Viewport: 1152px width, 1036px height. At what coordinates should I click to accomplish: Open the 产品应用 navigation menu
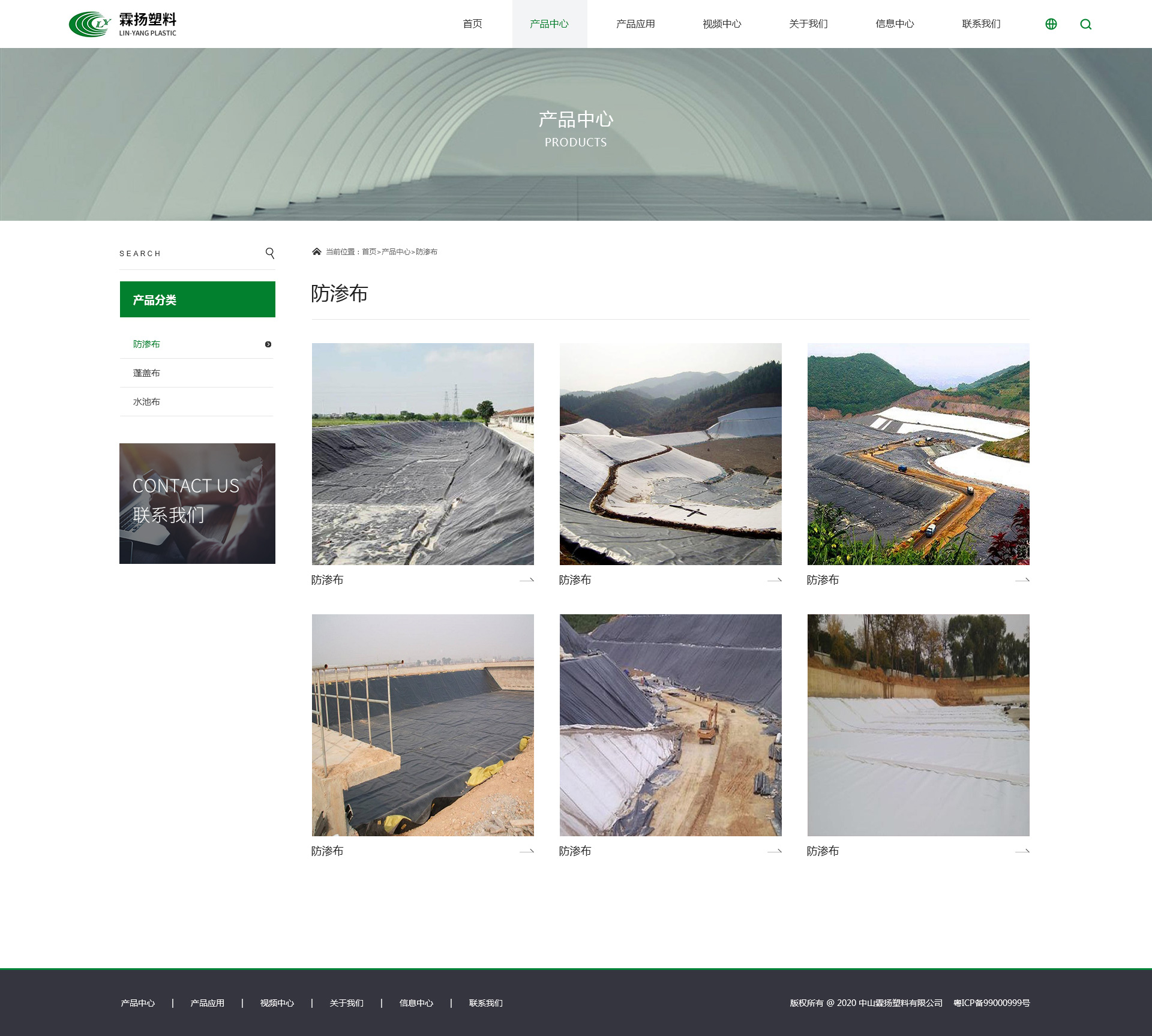point(635,24)
